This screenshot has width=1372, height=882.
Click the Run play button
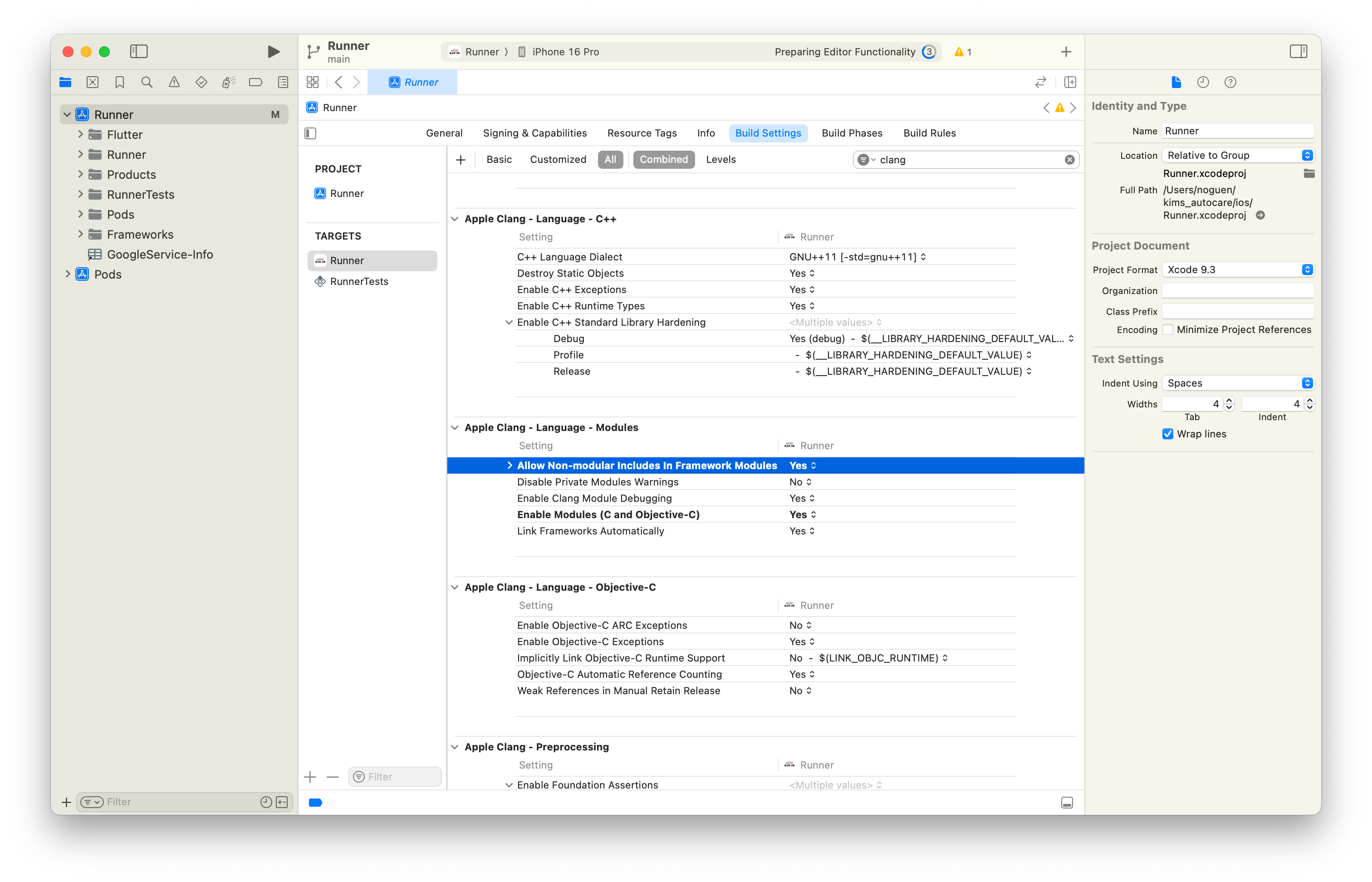273,52
